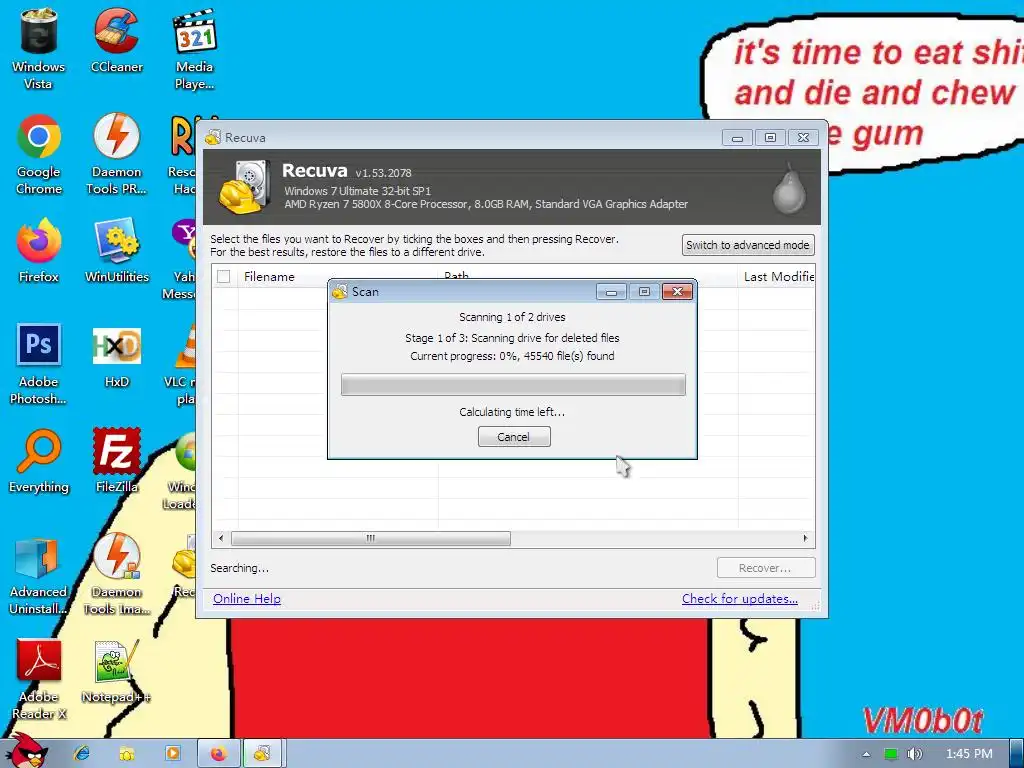Sort by the Filename column header
The height and width of the screenshot is (768, 1024).
[x=338, y=276]
